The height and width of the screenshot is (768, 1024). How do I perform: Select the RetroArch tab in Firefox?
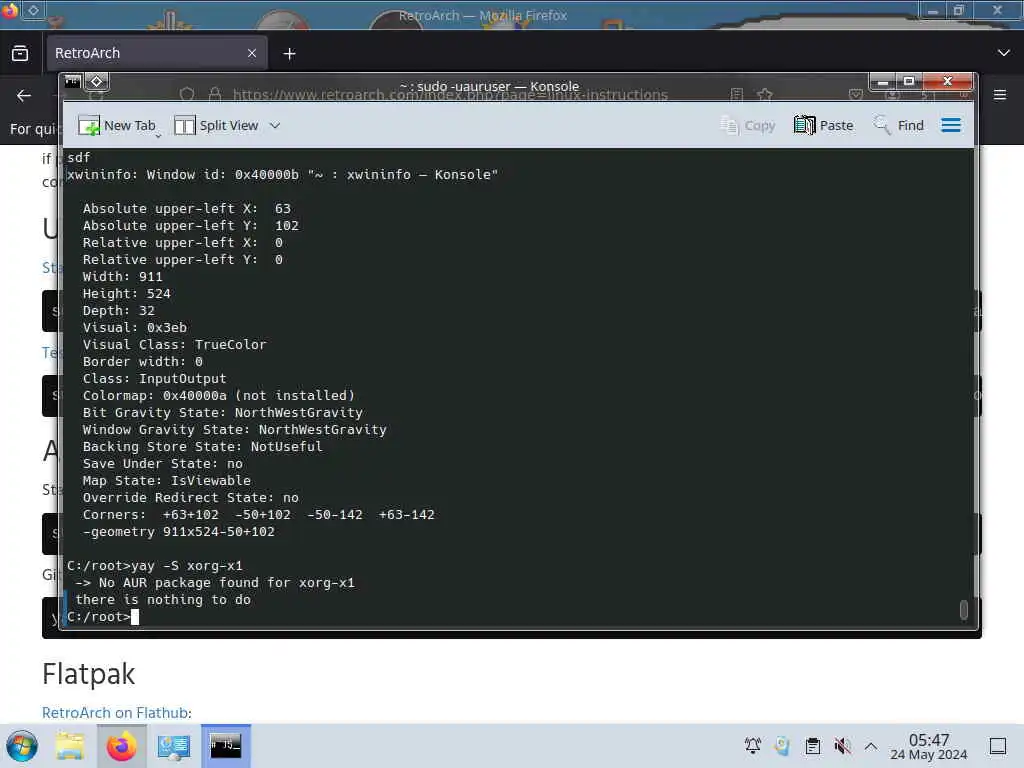tap(156, 53)
